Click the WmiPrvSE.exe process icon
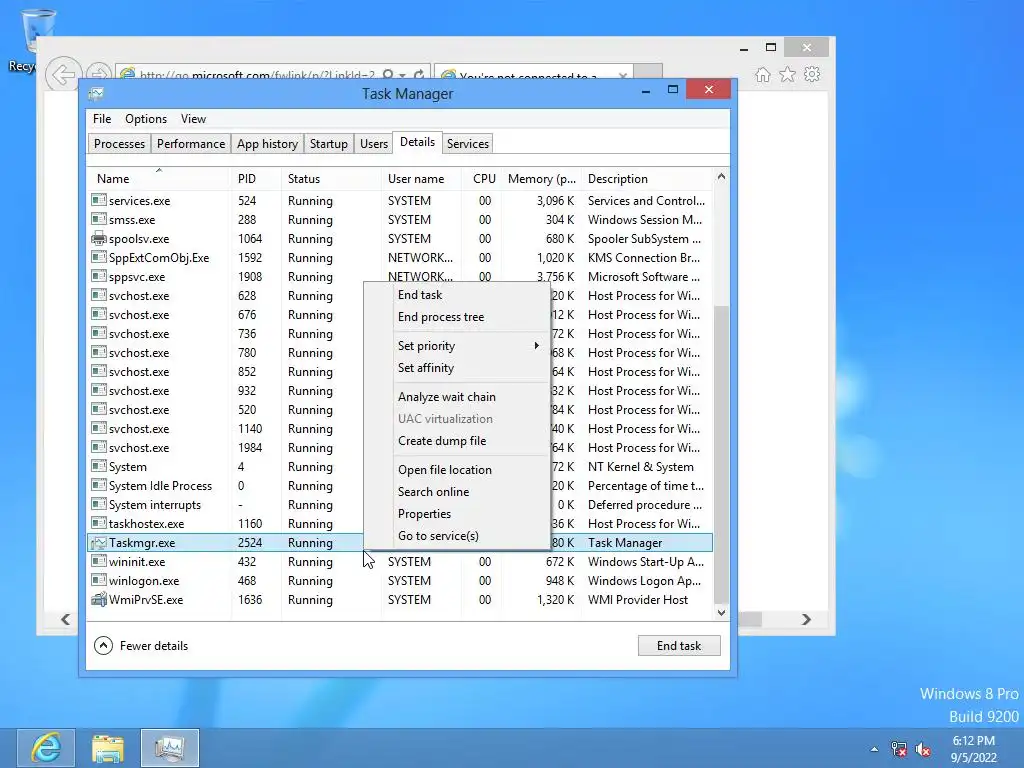1024x768 pixels. click(99, 599)
